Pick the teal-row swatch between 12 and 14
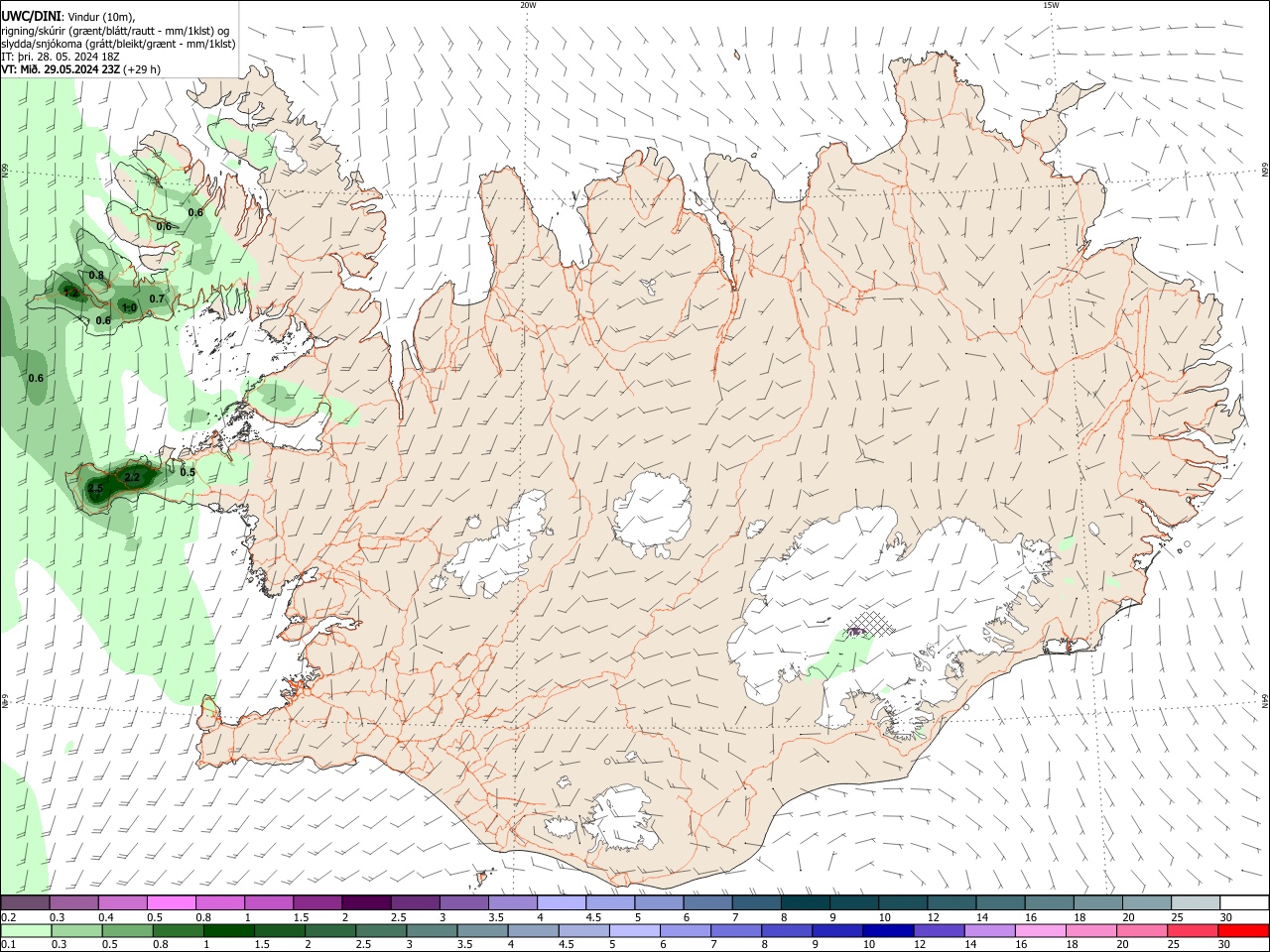This screenshot has height=952, width=1270. click(x=951, y=903)
